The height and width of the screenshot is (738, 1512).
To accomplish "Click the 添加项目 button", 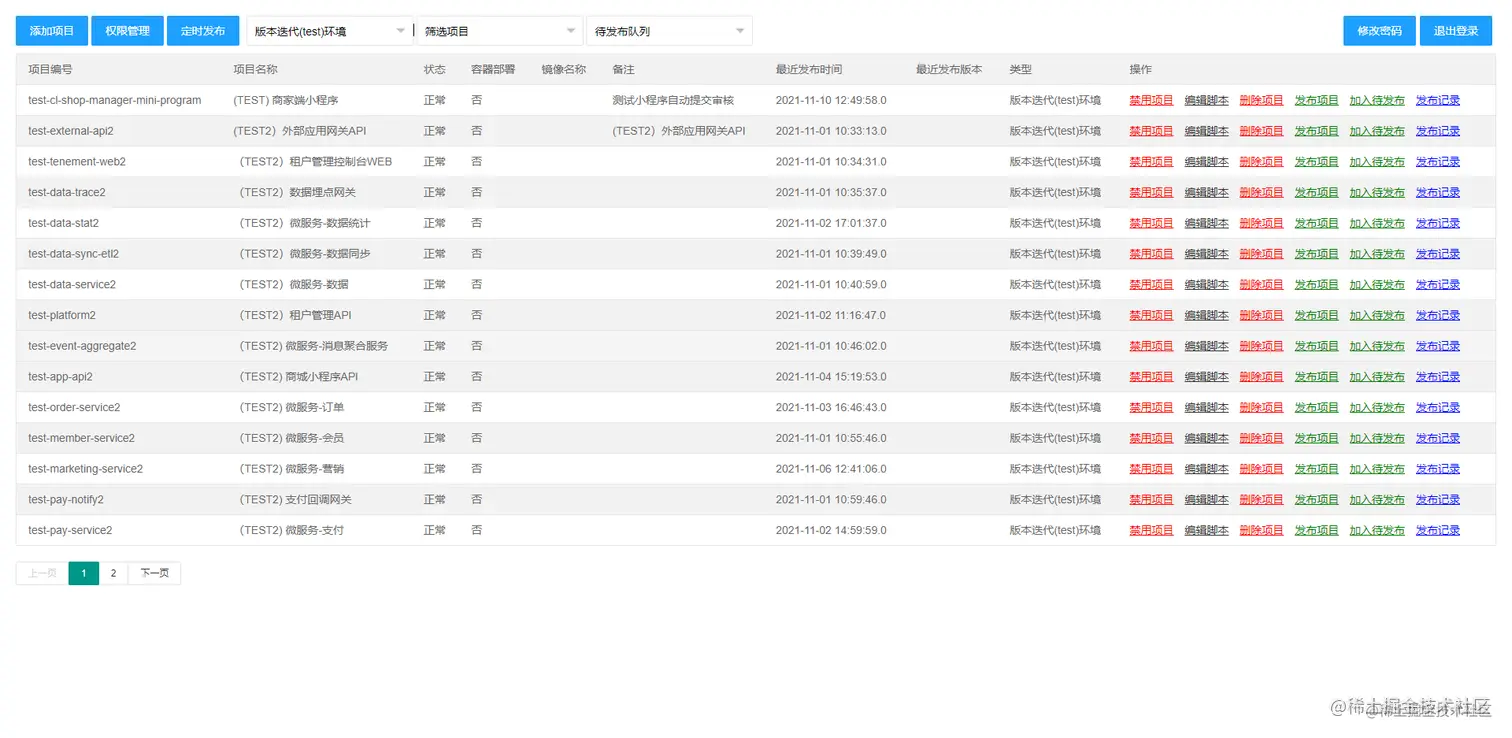I will click(52, 31).
